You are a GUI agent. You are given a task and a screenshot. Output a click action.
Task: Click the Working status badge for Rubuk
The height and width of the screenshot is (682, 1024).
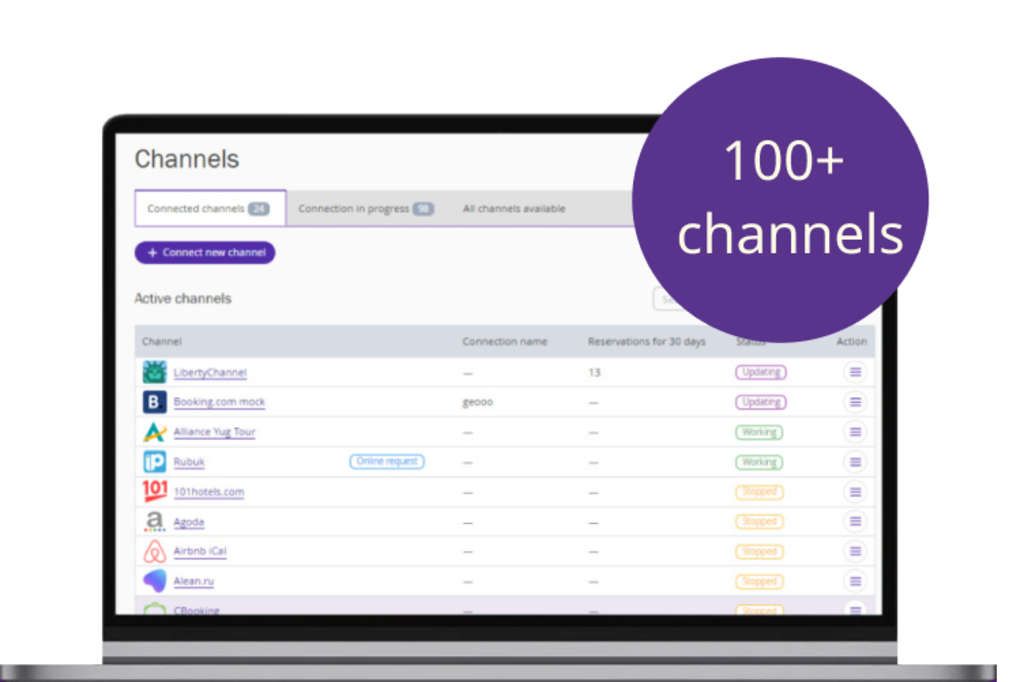point(759,462)
